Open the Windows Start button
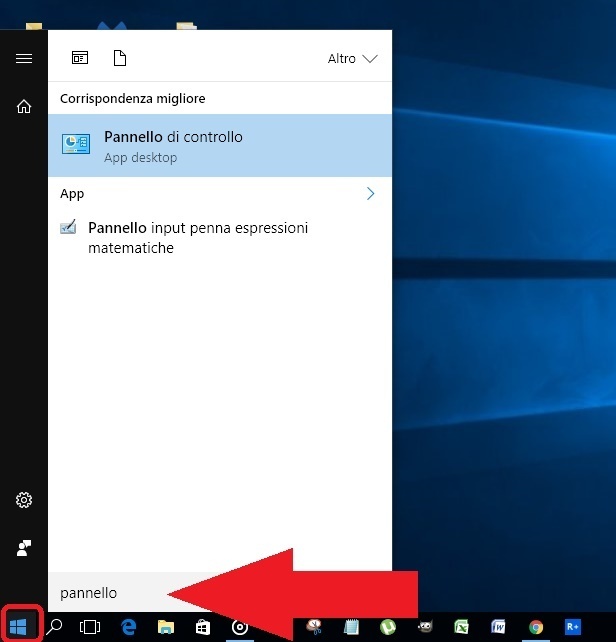616x642 pixels. pos(18,626)
